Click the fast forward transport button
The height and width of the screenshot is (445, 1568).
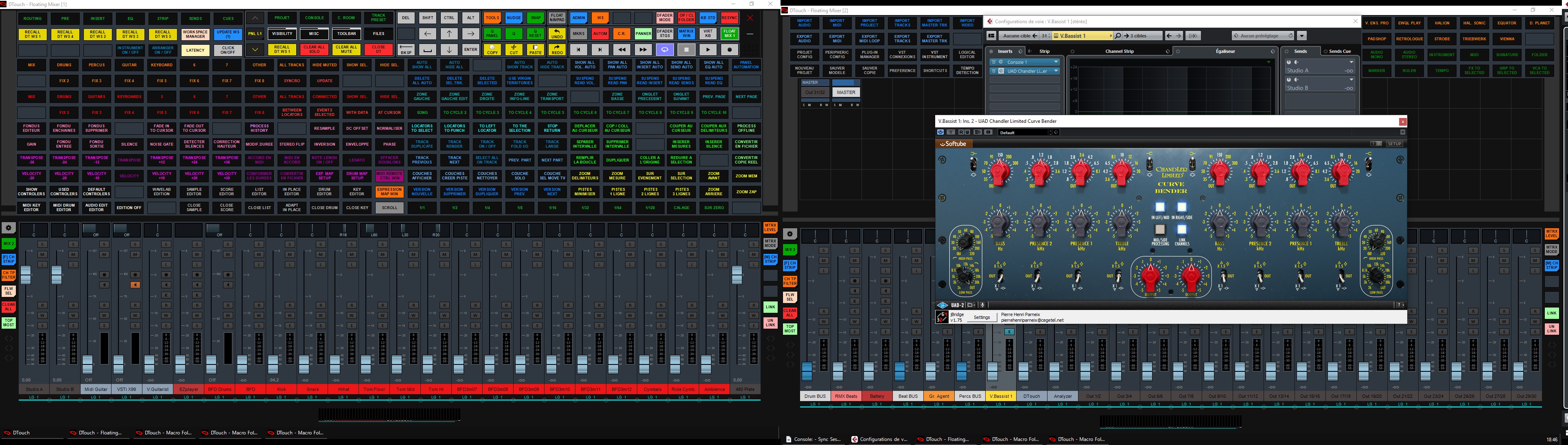tap(643, 49)
